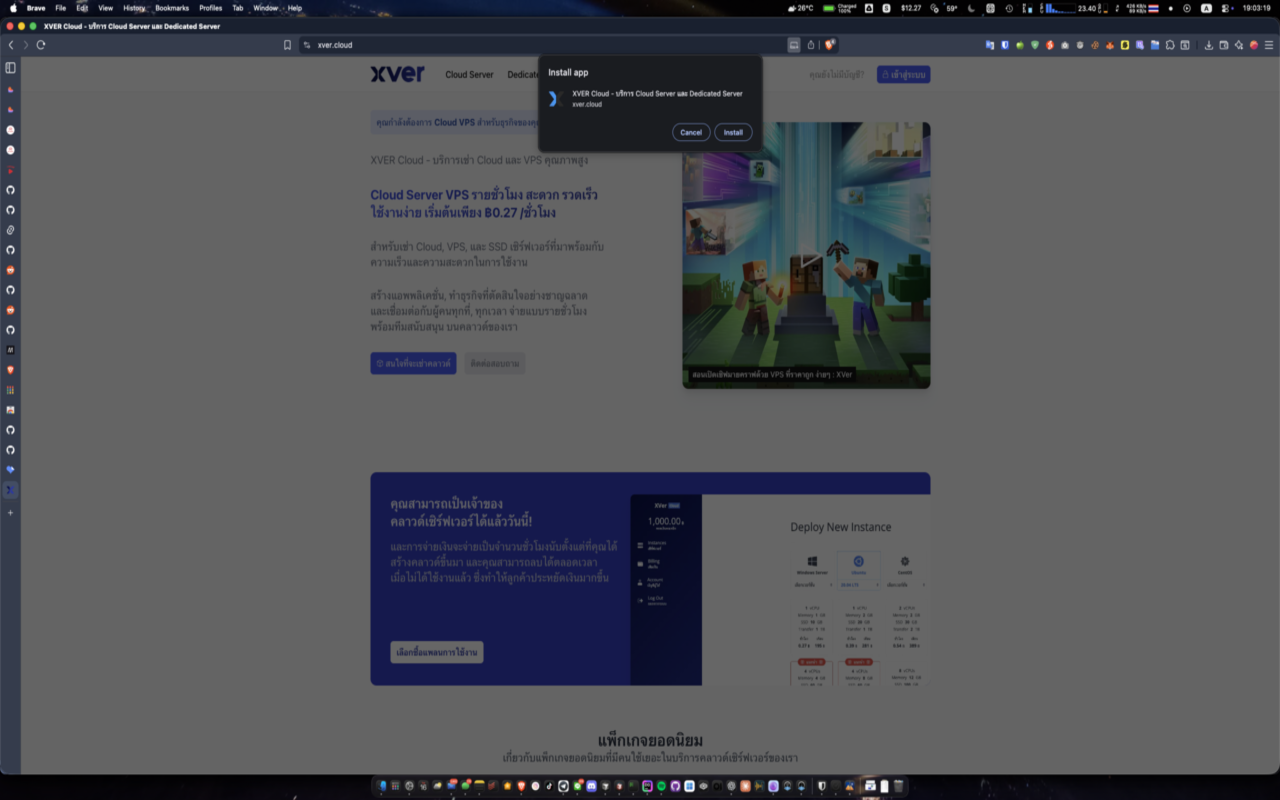
Task: Open Bitwarden shield extension icon
Action: 1005,45
